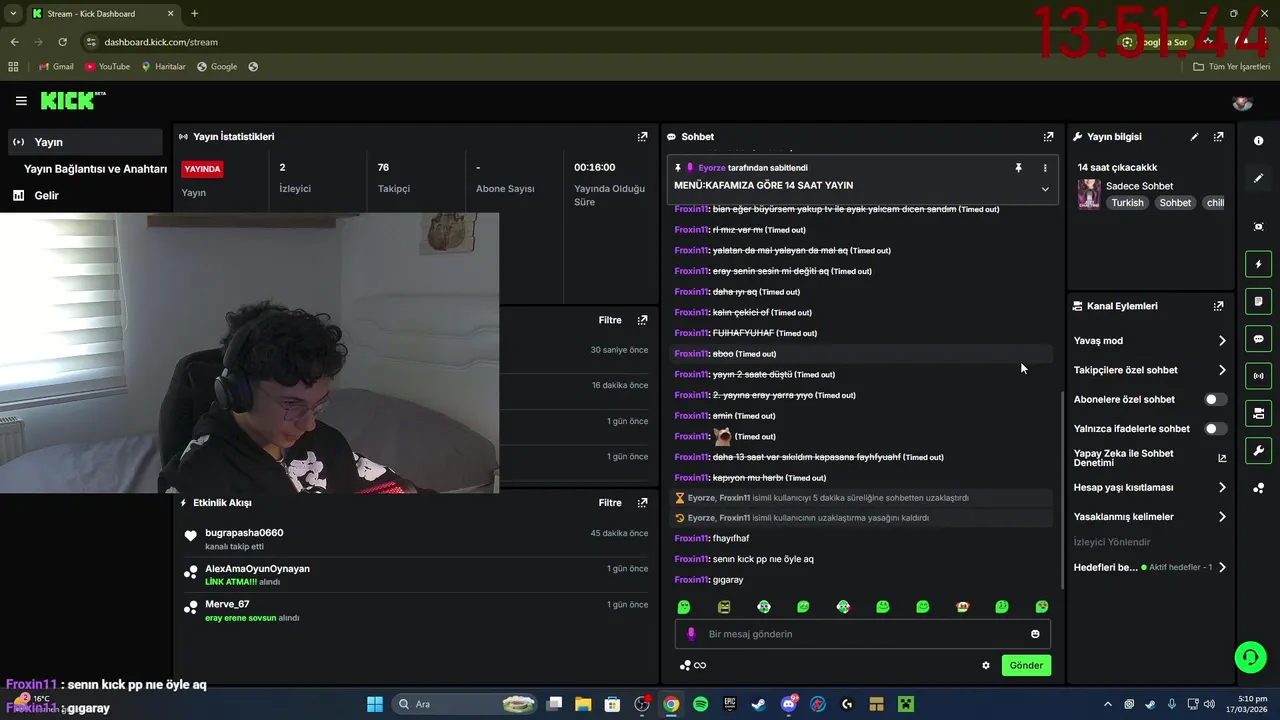Open the Gmail bookmark
1280x720 pixels.
[x=56, y=67]
